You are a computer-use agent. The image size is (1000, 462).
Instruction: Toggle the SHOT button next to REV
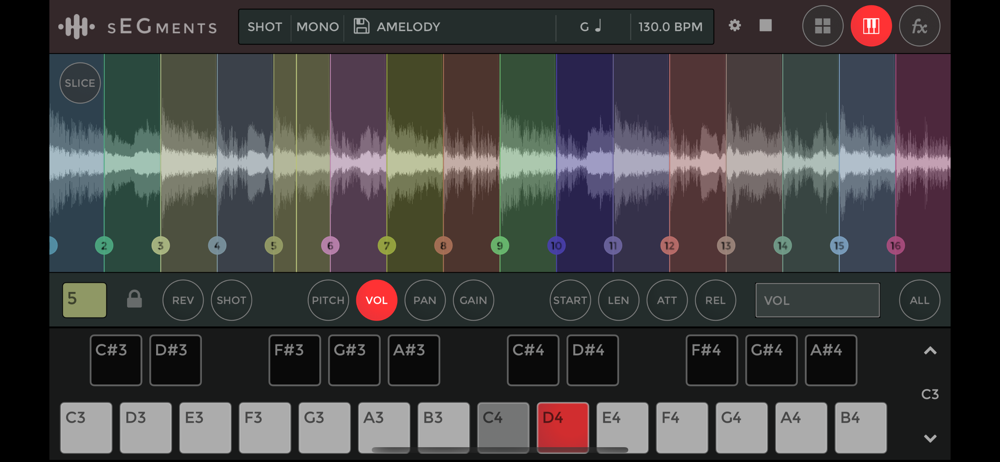[232, 300]
